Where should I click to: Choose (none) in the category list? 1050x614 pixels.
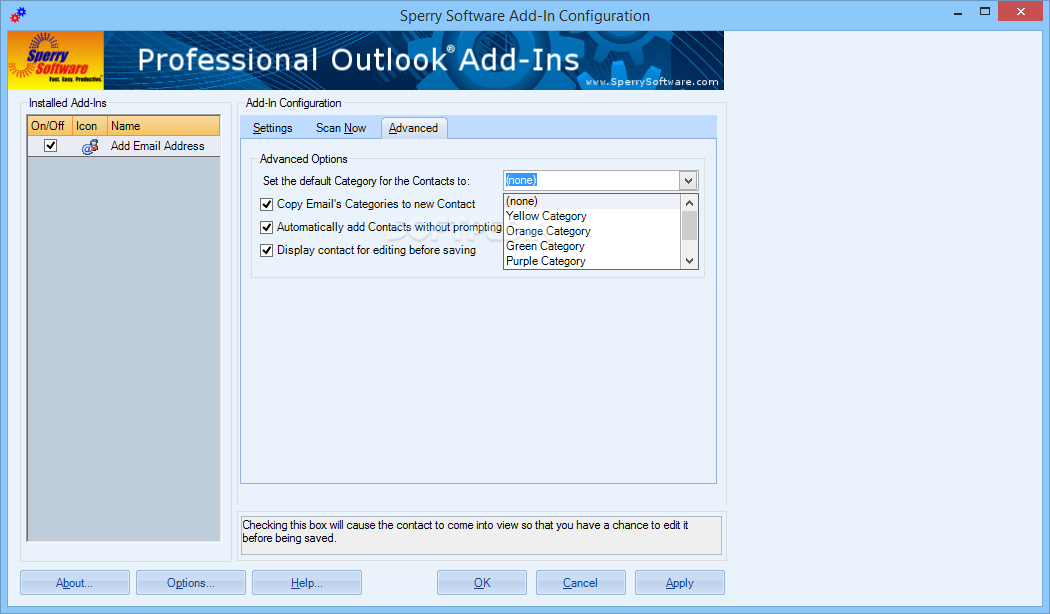pyautogui.click(x=592, y=202)
